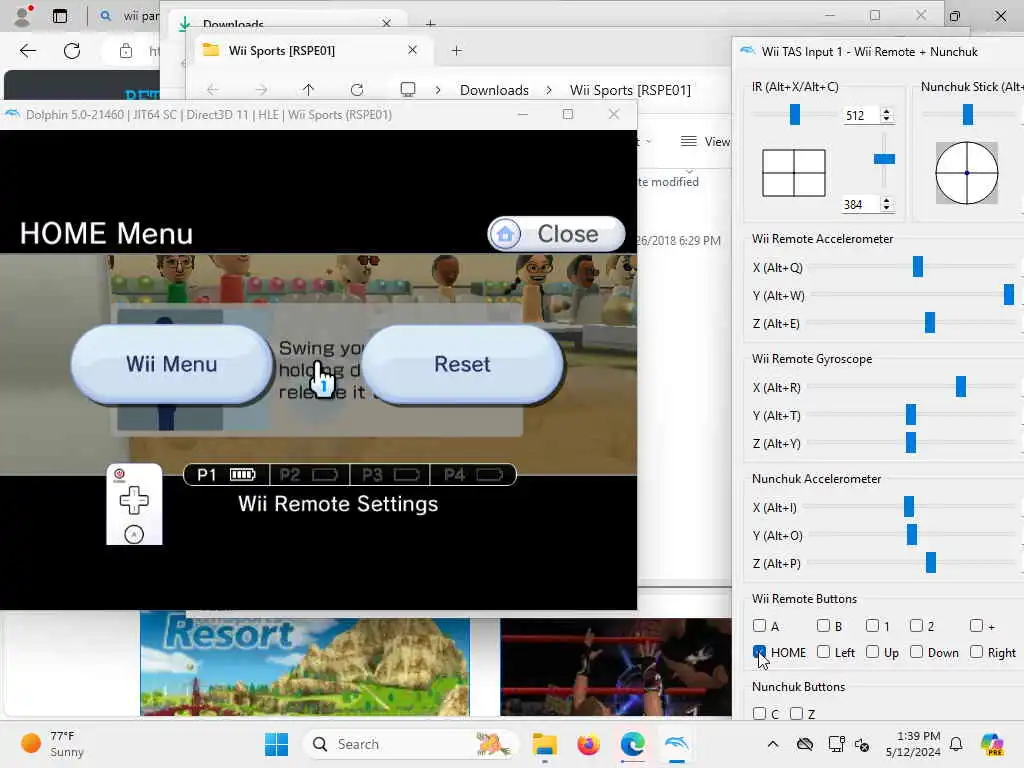Open Microsoft Edge from the taskbar

point(632,744)
